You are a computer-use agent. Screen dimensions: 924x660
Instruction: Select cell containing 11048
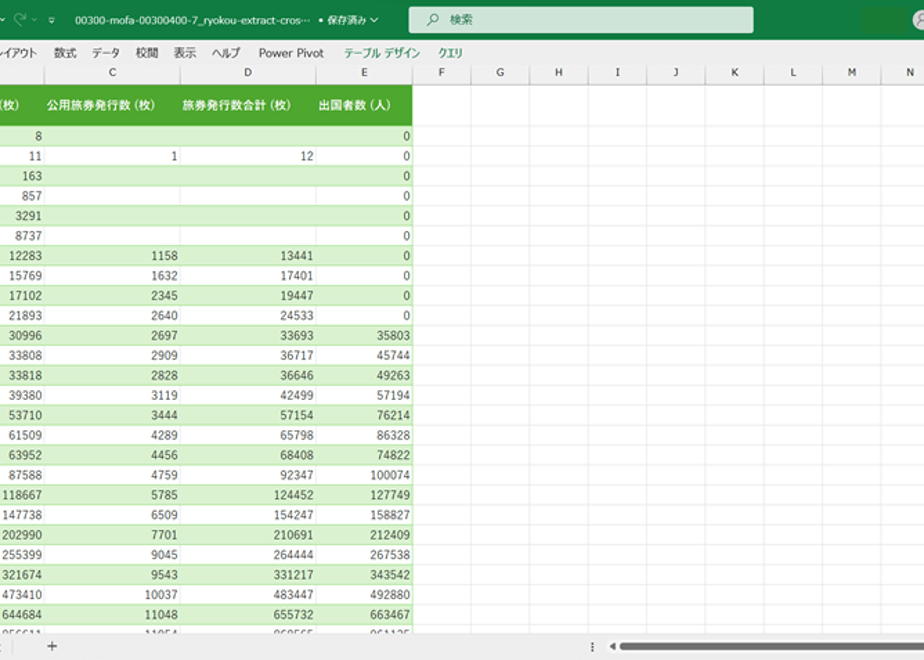click(x=112, y=615)
